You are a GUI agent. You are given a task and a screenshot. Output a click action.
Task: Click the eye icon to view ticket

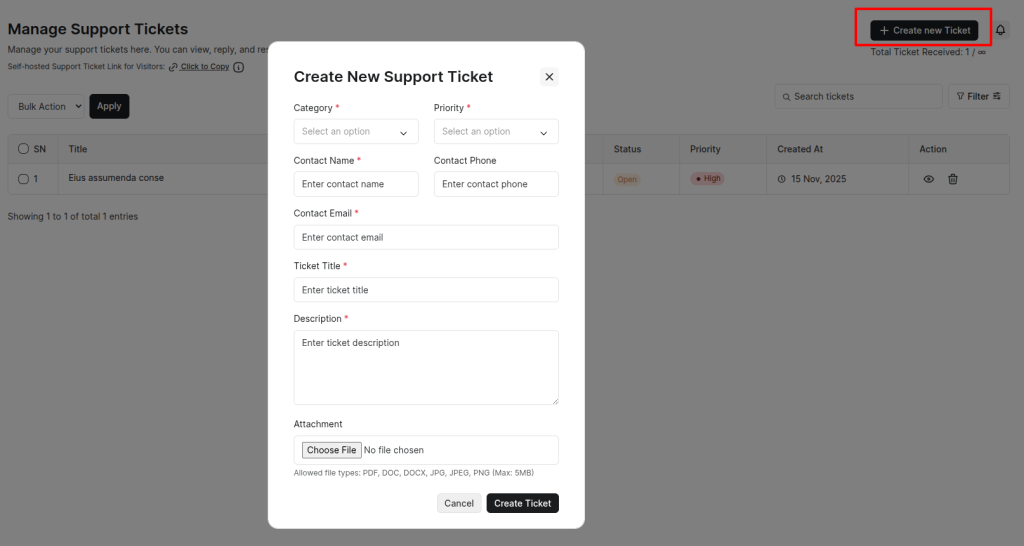(929, 179)
